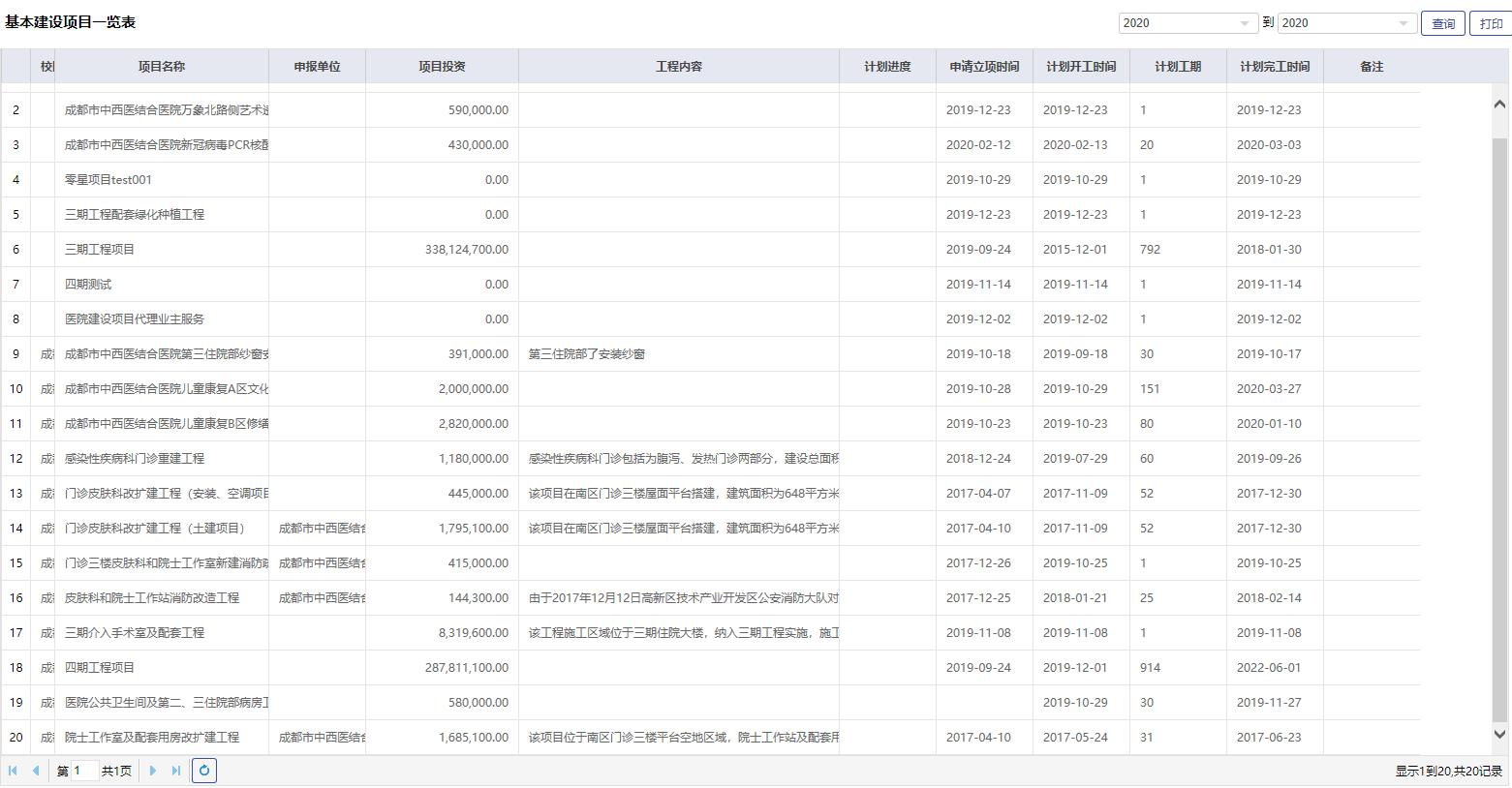
Task: Click the 项目投资 column header
Action: (x=442, y=67)
